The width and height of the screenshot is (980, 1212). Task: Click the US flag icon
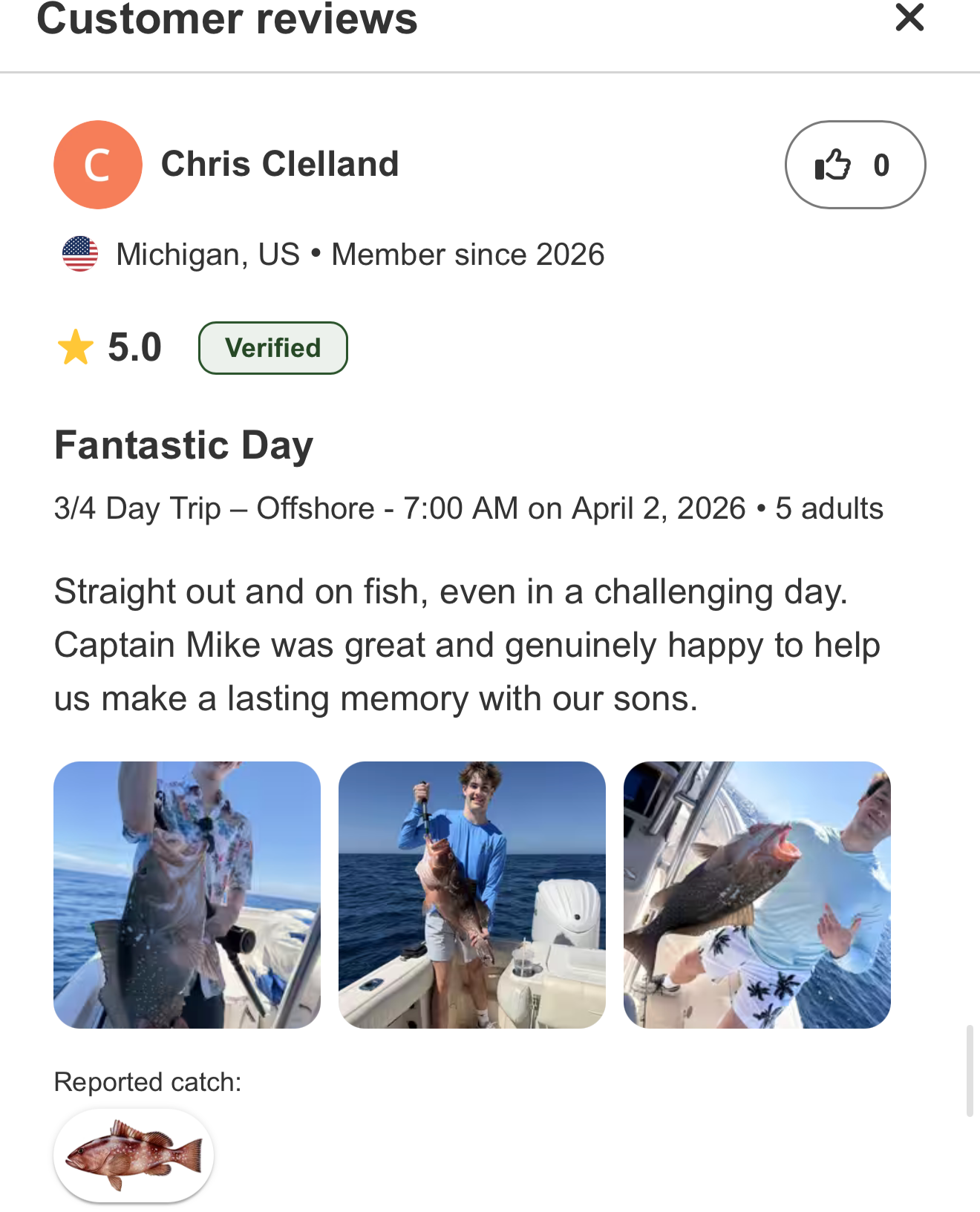point(80,254)
